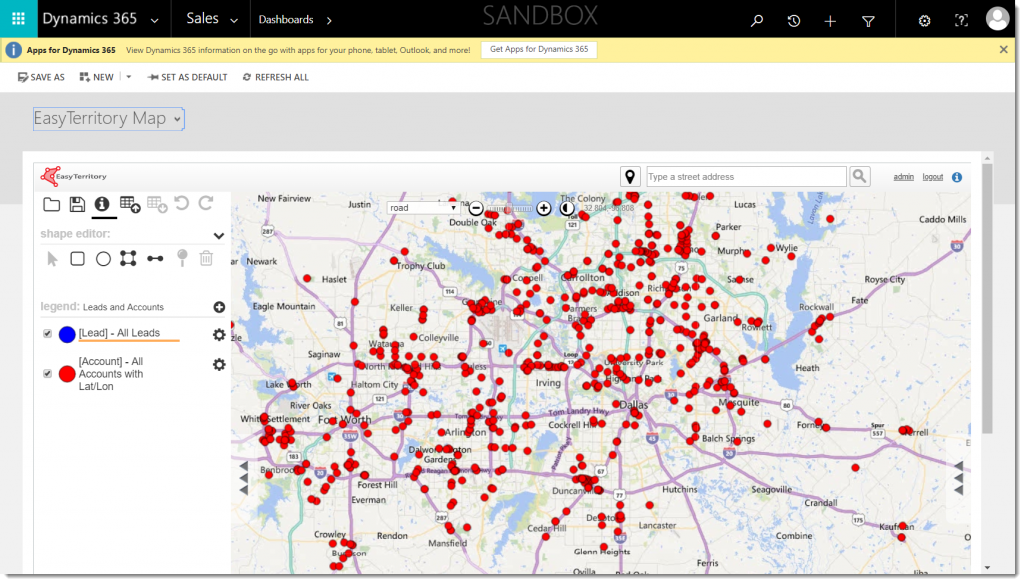Select the circle shape drawing tool
Image resolution: width=1024 pixels, height=583 pixels.
(104, 258)
